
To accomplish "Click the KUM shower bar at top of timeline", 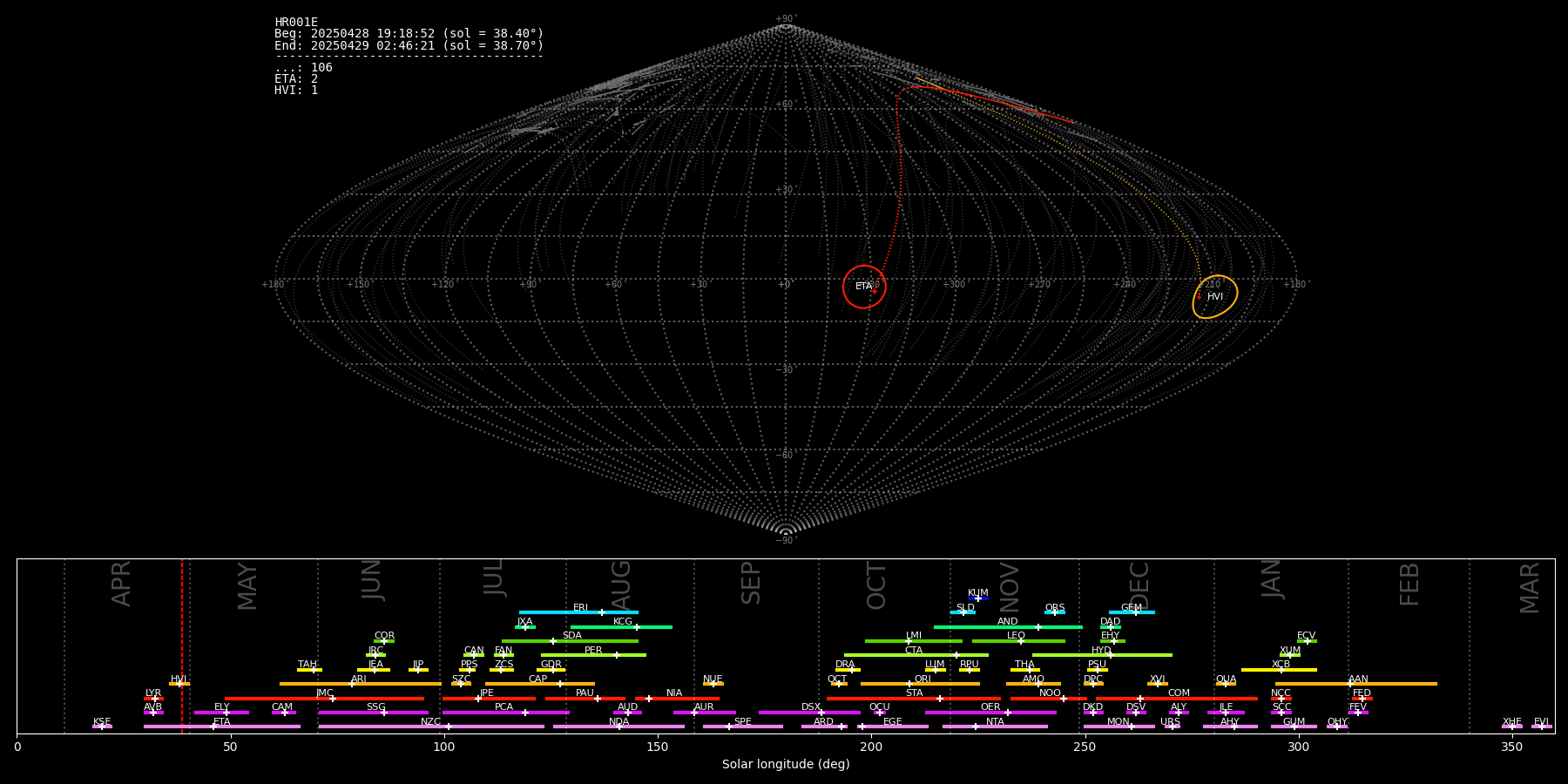I will (x=978, y=598).
